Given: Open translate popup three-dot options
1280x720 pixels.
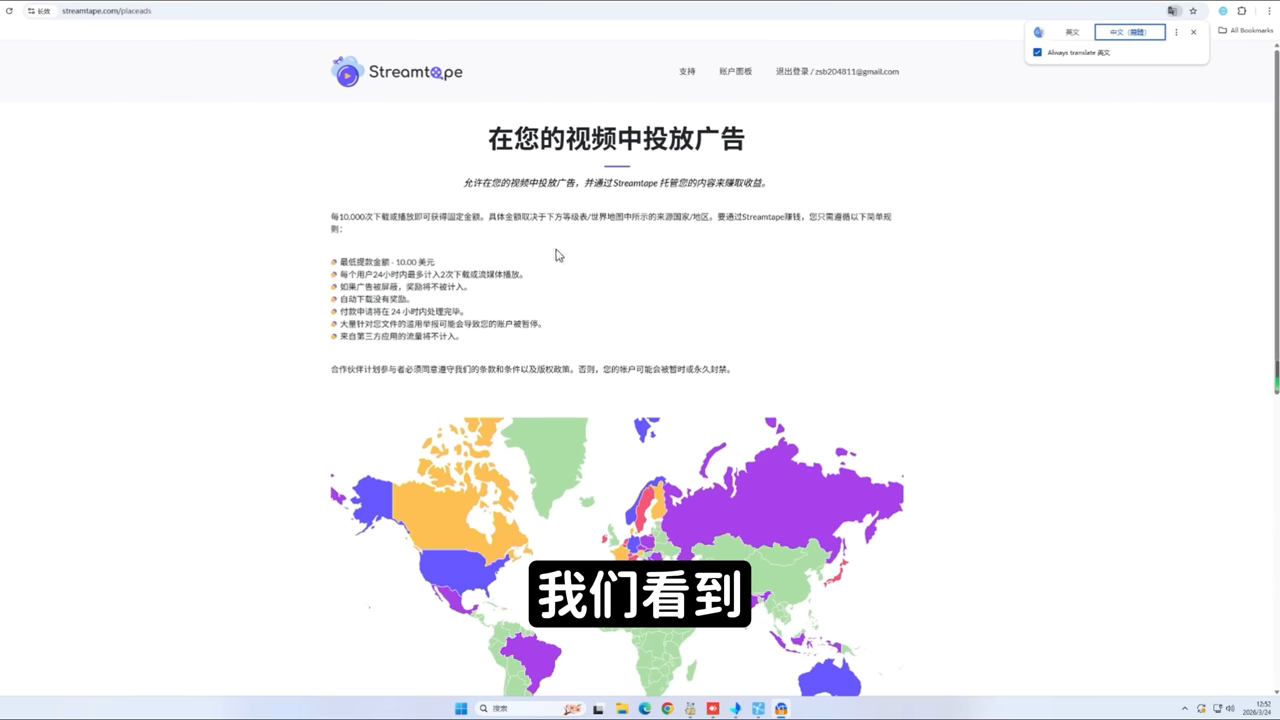Looking at the screenshot, I should (1176, 32).
